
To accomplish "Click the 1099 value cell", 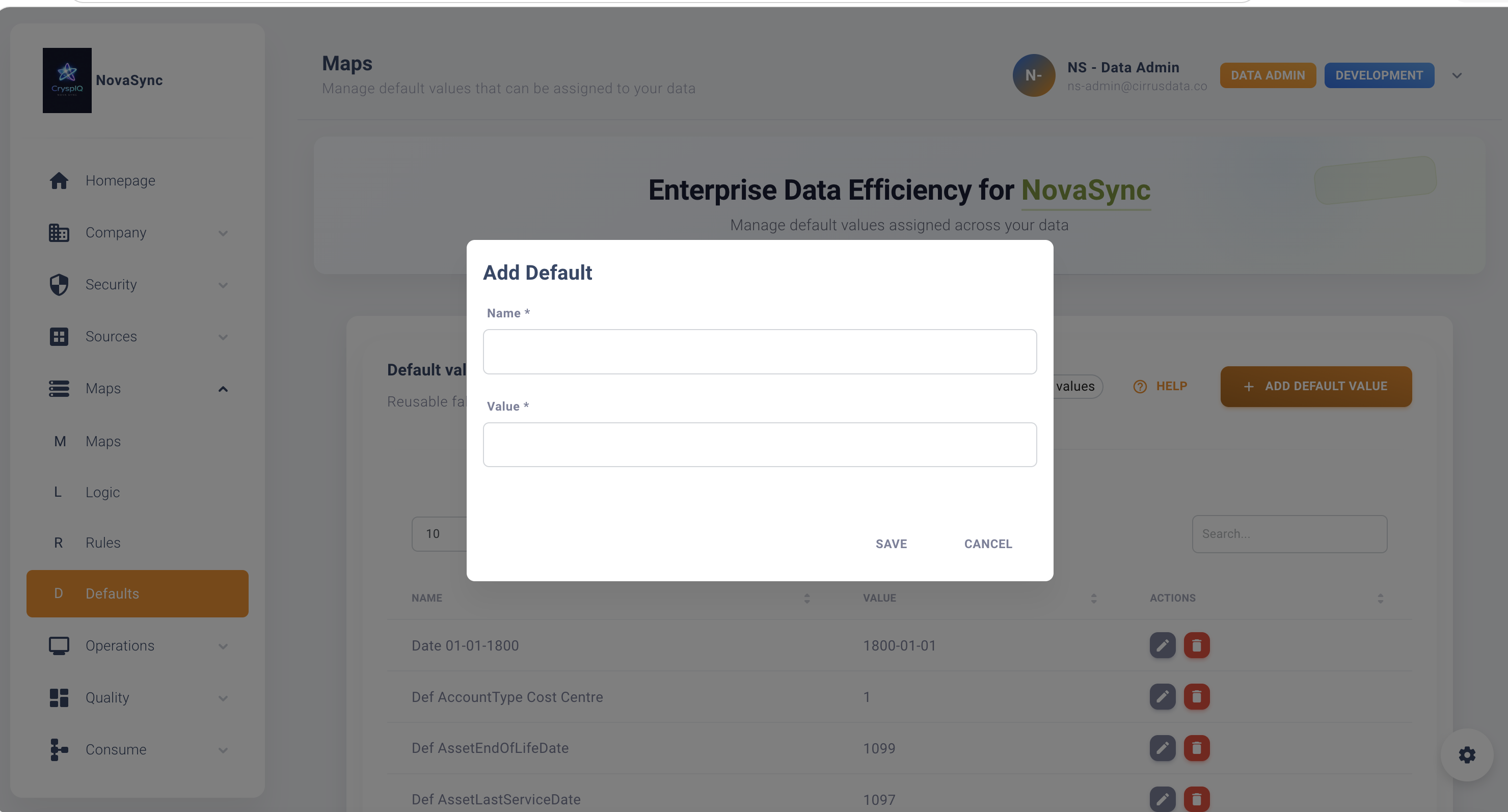I will pos(879,748).
